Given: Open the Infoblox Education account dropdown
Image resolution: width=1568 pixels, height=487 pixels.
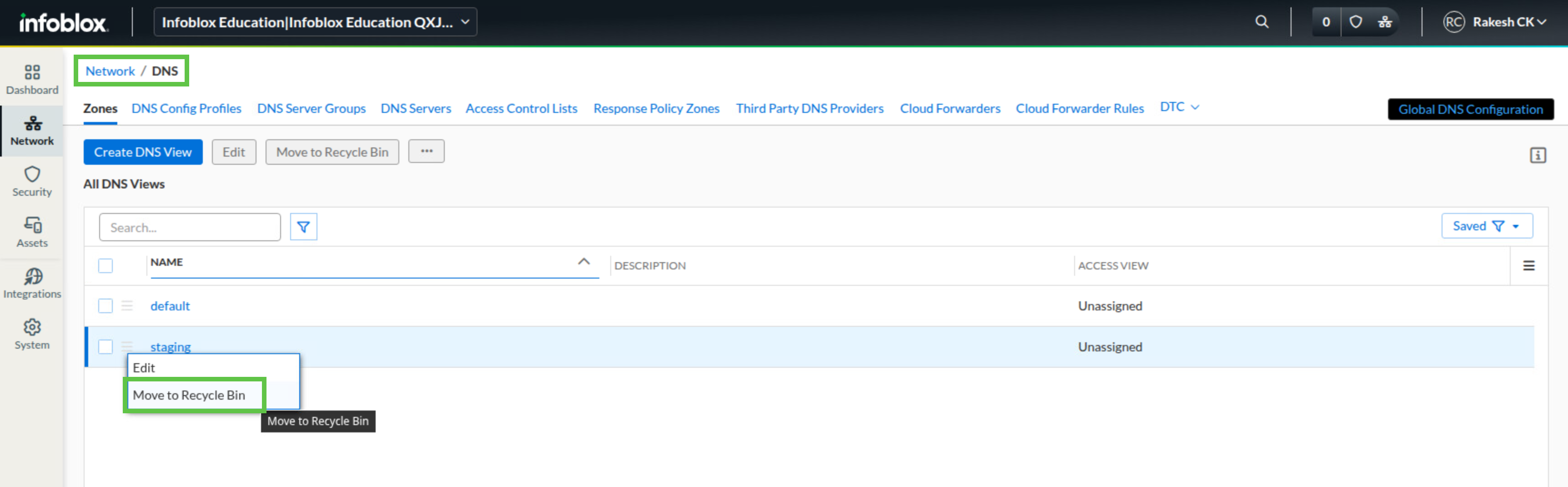Looking at the screenshot, I should (315, 22).
